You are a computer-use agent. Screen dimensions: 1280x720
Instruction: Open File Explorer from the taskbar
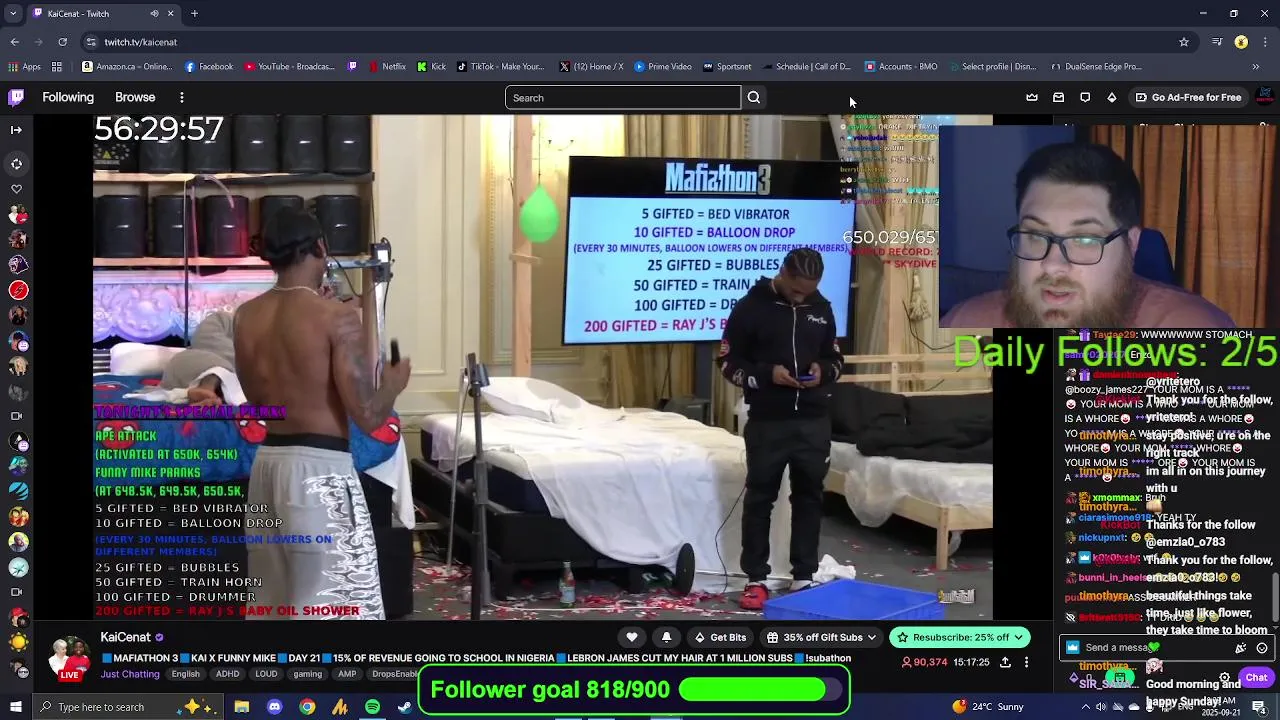pos(241,707)
